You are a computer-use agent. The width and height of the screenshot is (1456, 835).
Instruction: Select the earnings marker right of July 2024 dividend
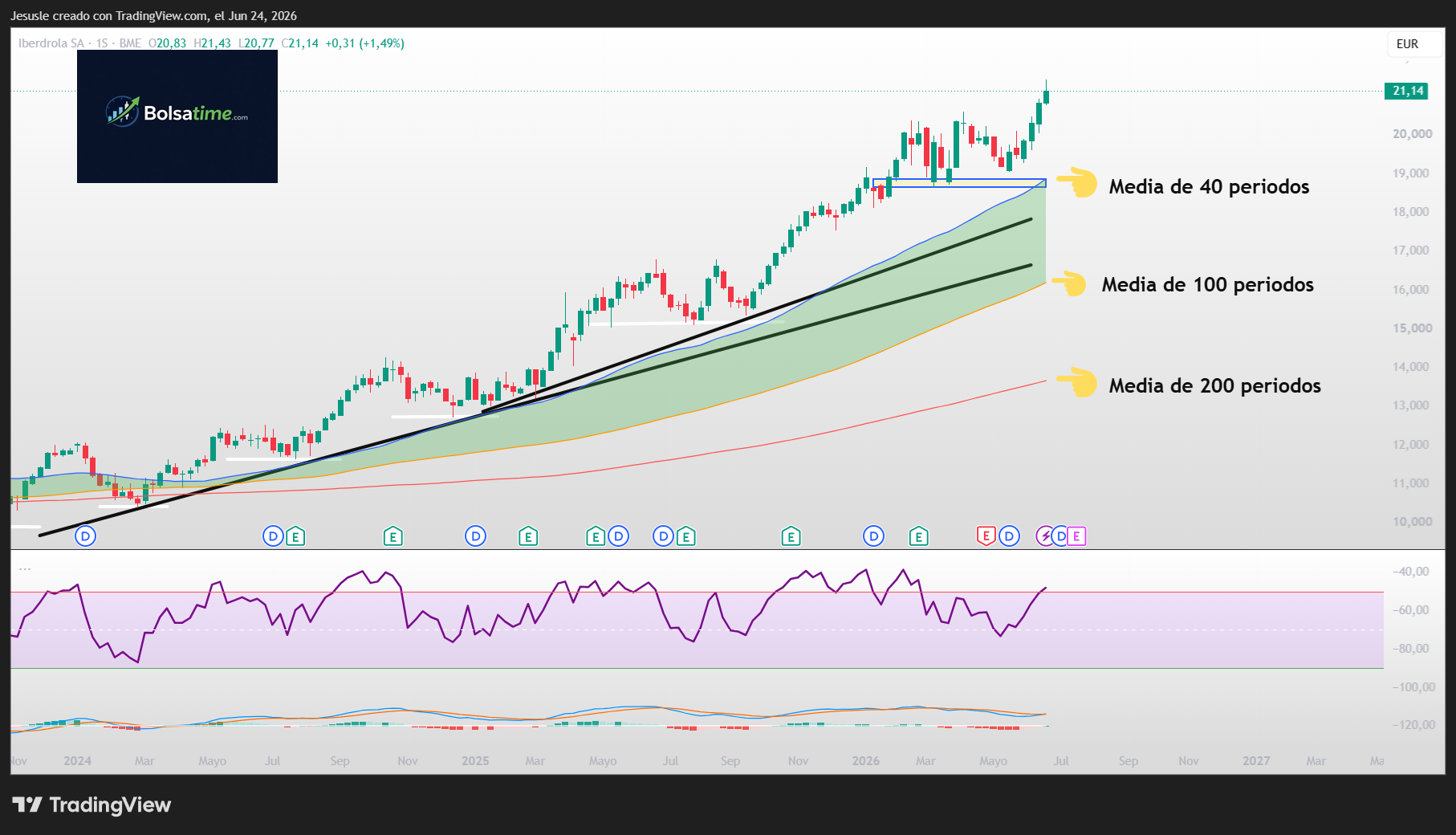coord(295,536)
